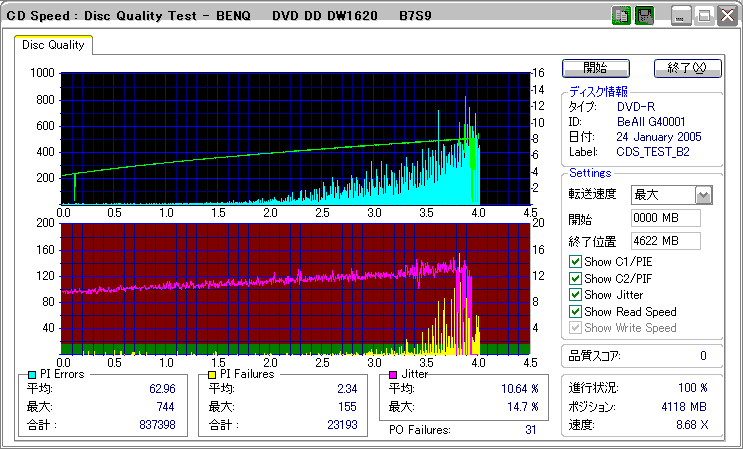Select the Disc Quality tab
The height and width of the screenshot is (449, 743).
click(x=53, y=45)
